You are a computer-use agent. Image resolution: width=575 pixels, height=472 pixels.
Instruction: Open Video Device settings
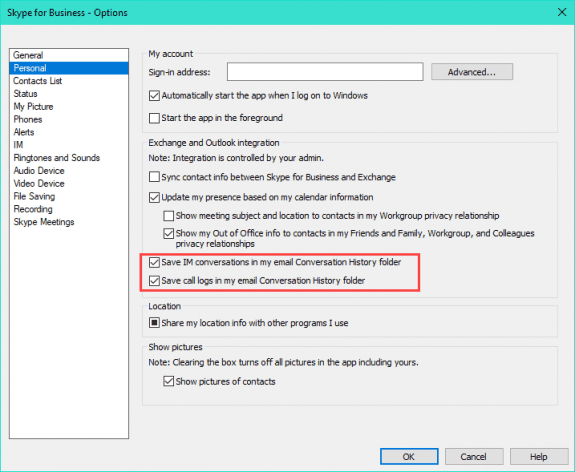69,183
